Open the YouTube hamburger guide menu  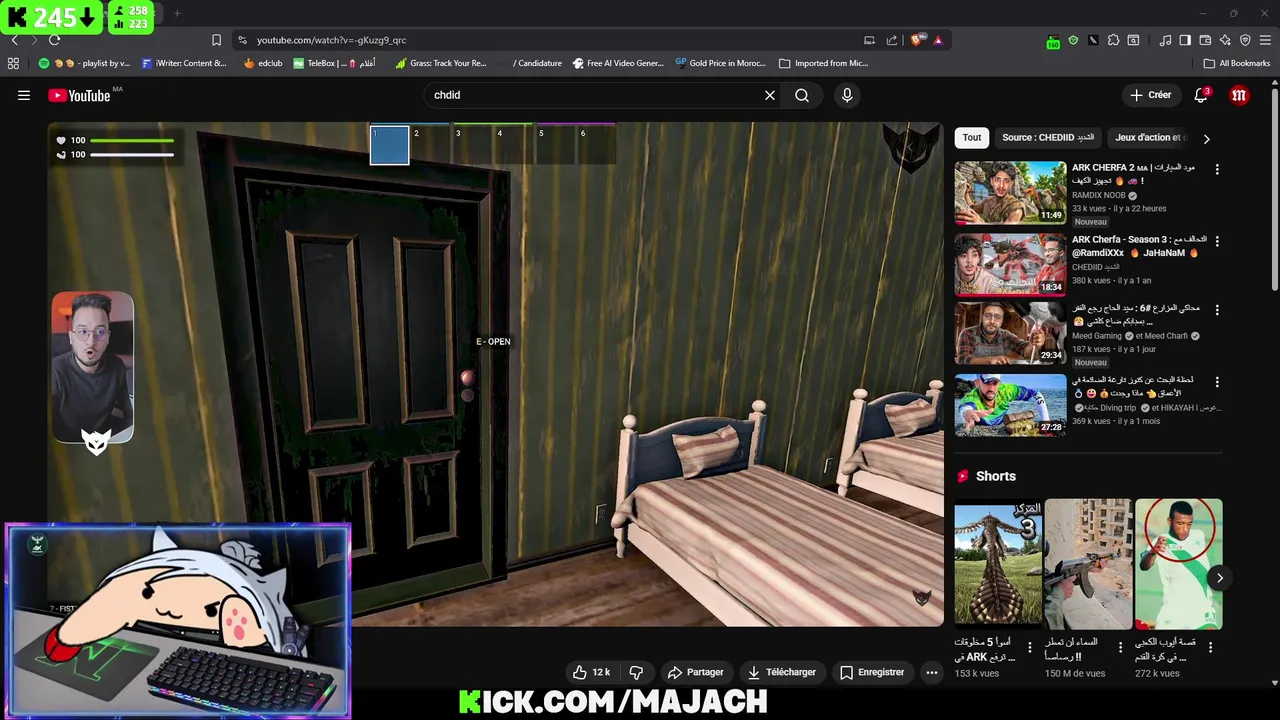[24, 95]
